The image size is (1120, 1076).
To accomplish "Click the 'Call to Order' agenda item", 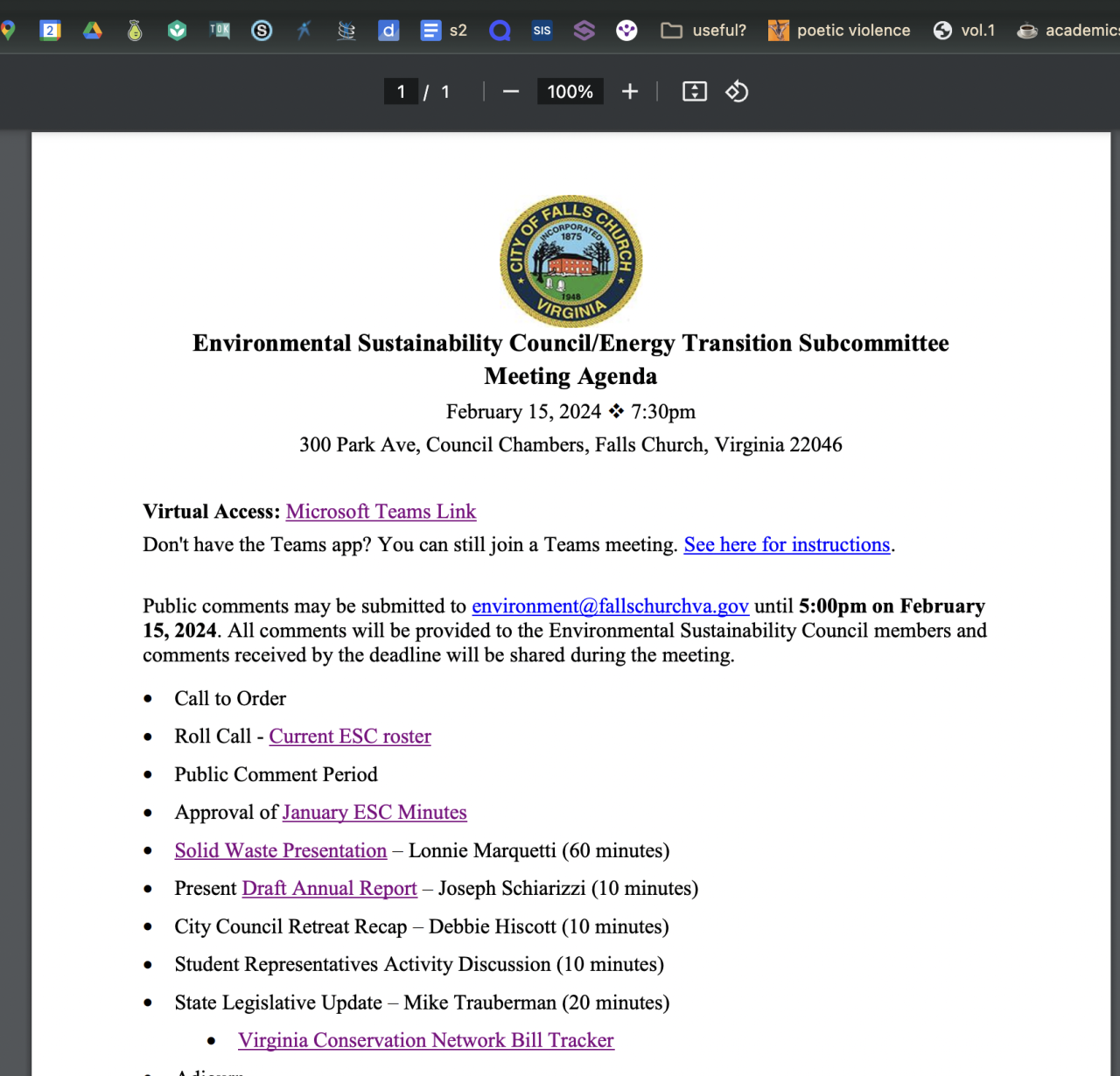I will (230, 699).
